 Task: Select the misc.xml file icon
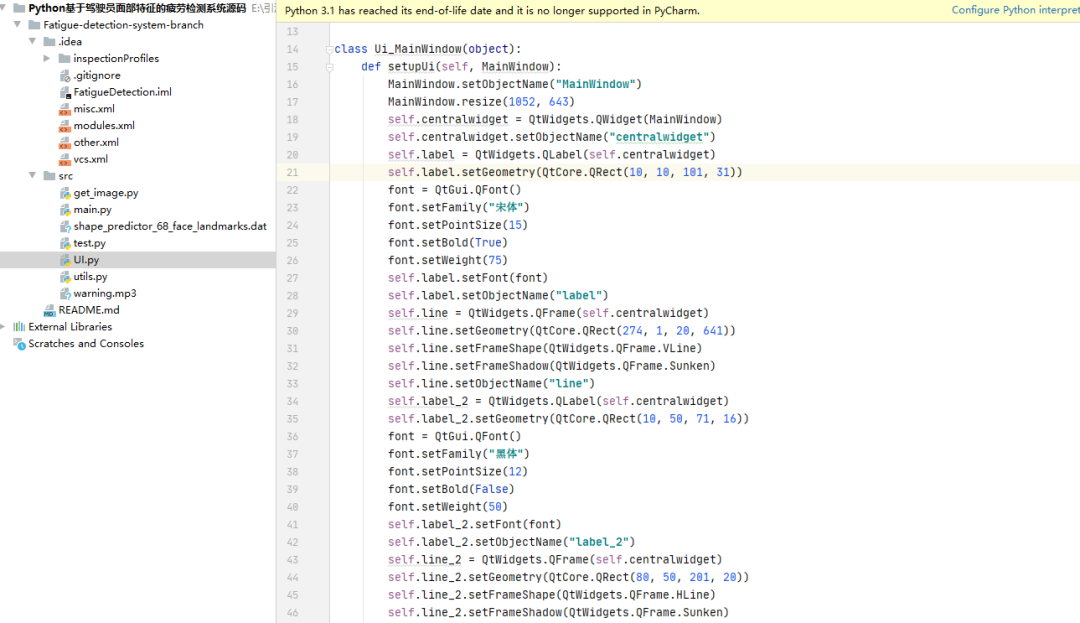65,109
